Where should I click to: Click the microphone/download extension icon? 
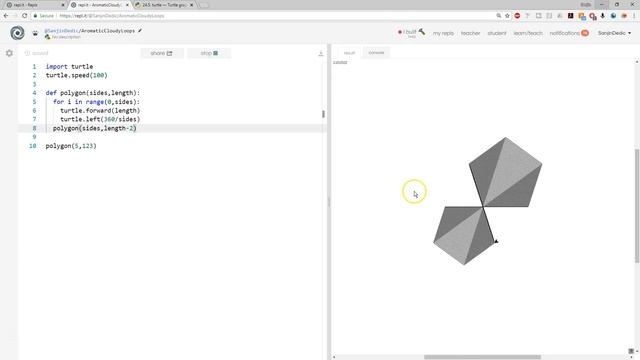point(602,16)
